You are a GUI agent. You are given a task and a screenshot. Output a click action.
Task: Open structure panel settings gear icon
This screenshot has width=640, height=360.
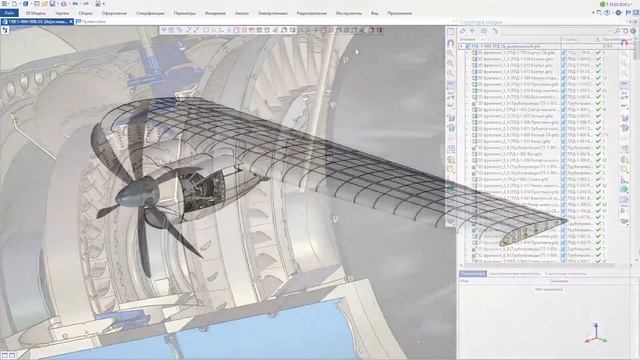point(633,31)
